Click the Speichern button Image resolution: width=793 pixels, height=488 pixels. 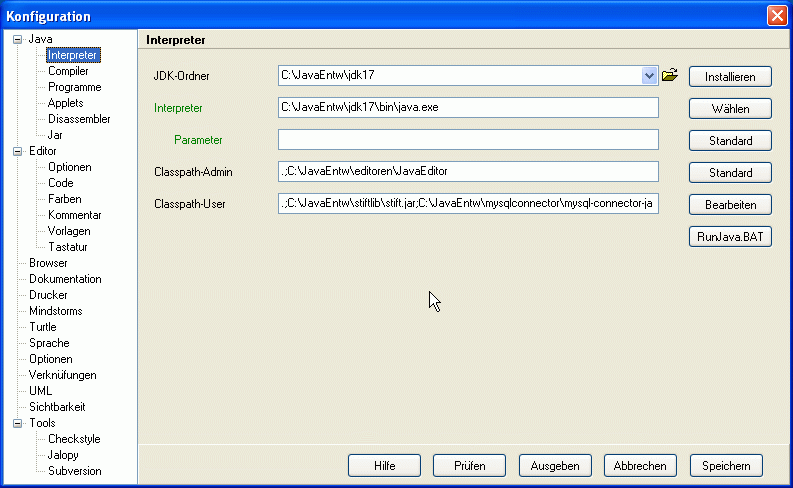(x=726, y=466)
